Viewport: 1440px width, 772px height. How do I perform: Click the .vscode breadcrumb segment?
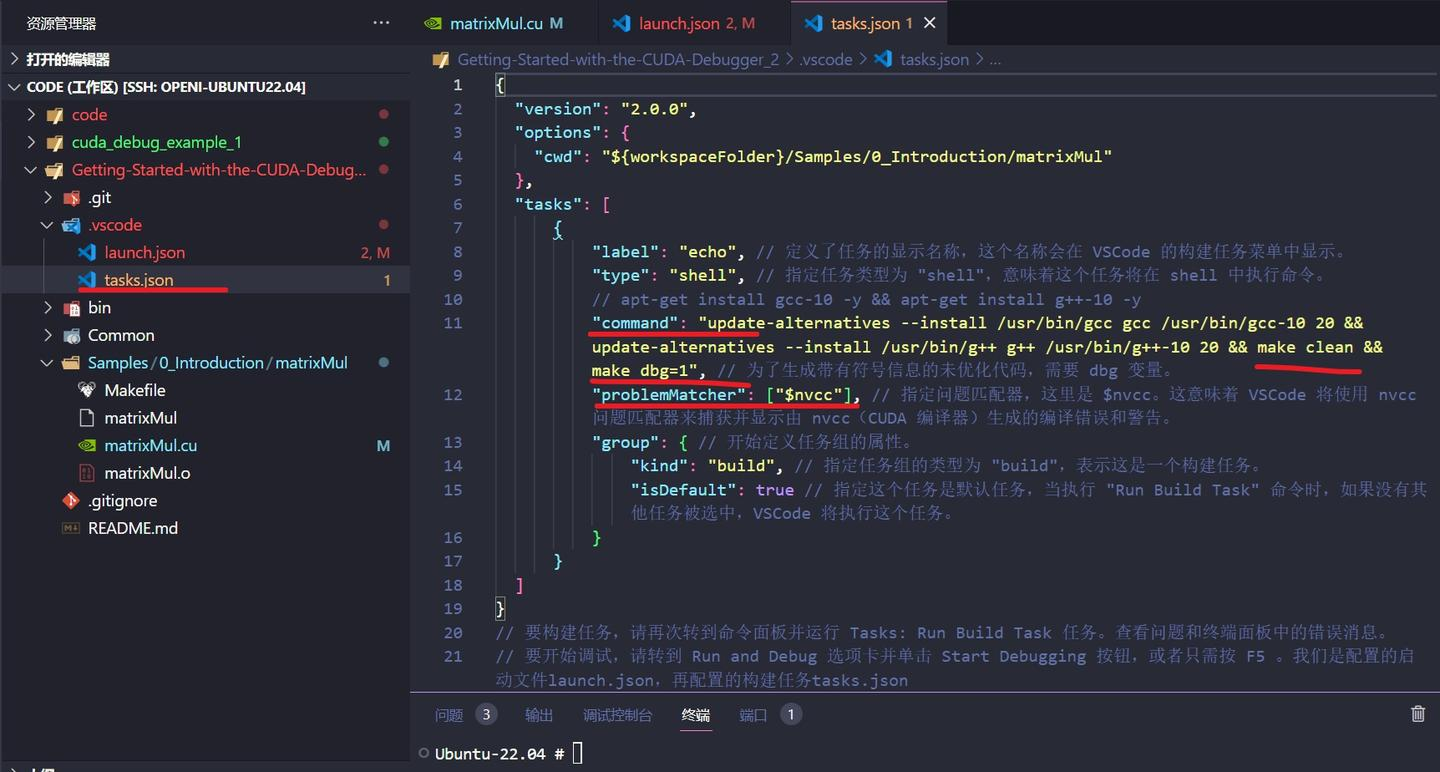pyautogui.click(x=826, y=60)
